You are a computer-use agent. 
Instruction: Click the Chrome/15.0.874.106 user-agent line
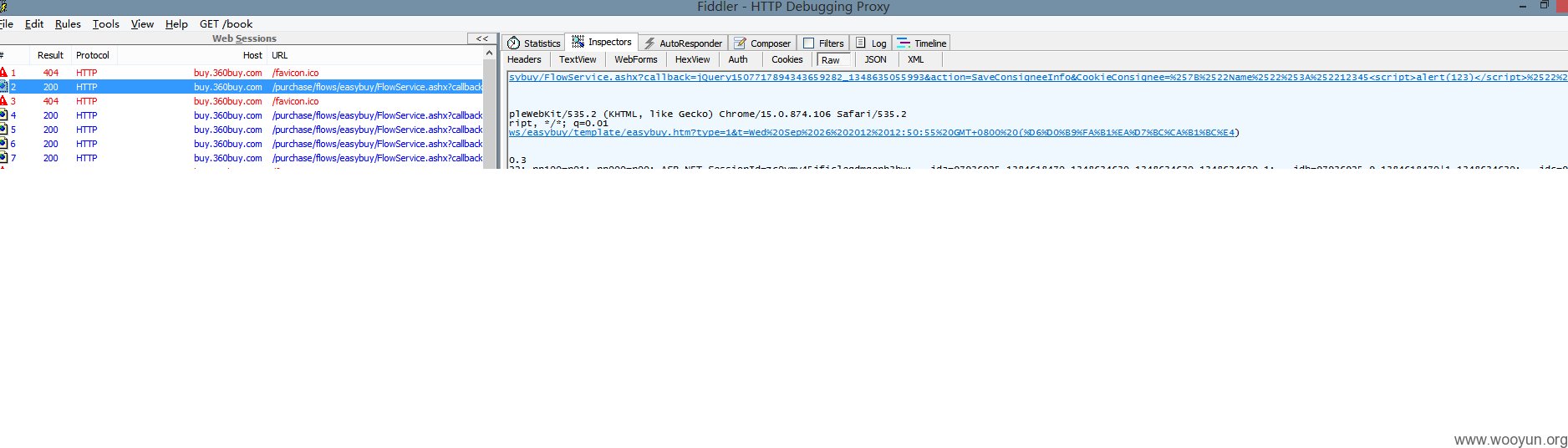tap(707, 114)
